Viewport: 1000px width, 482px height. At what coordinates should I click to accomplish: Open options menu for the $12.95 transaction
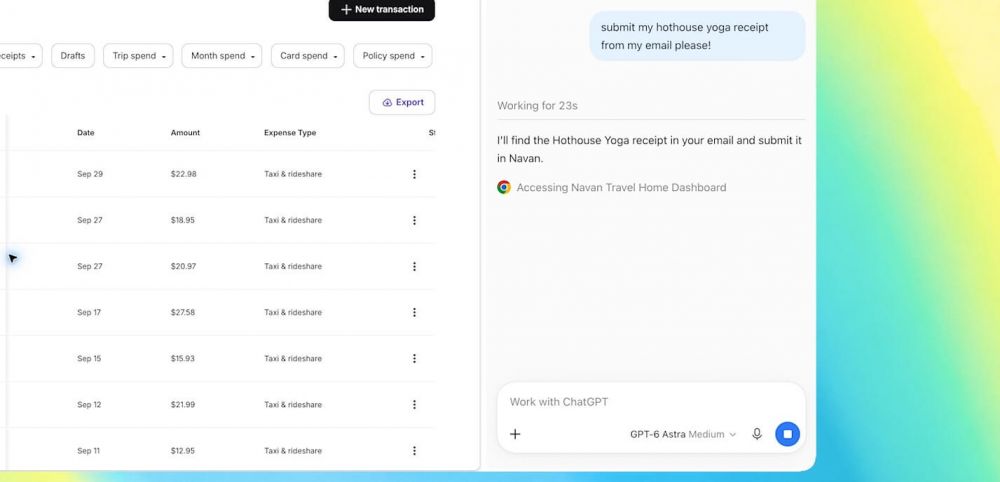414,451
